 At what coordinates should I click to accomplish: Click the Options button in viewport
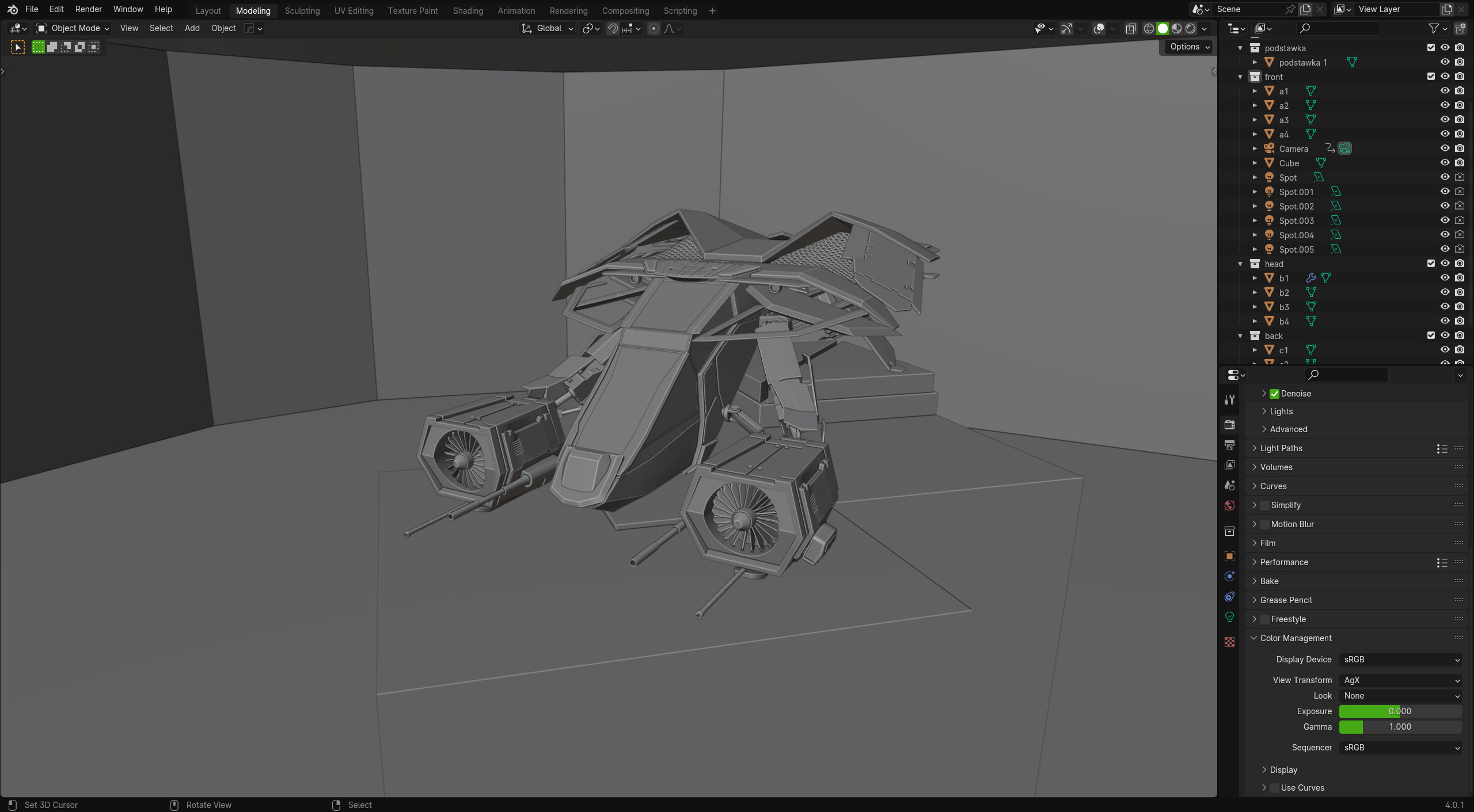[x=1189, y=47]
